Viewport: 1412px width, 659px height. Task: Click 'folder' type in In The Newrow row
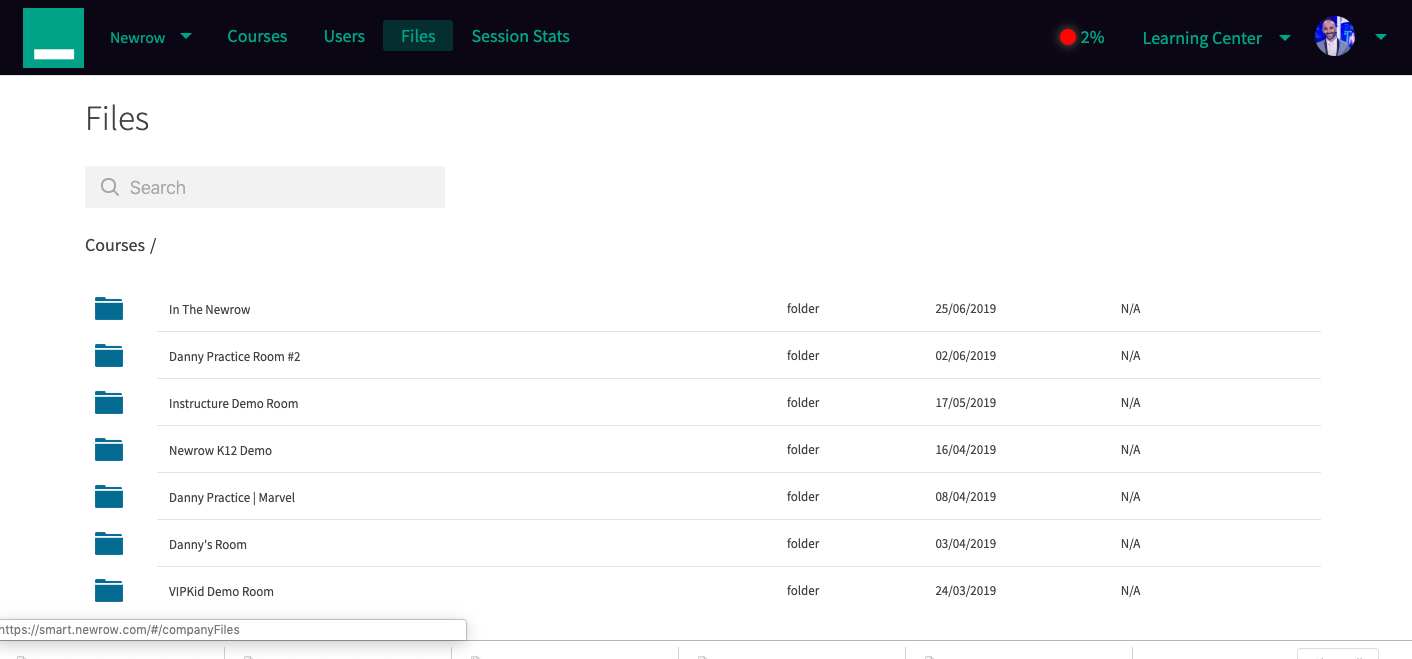pyautogui.click(x=803, y=309)
